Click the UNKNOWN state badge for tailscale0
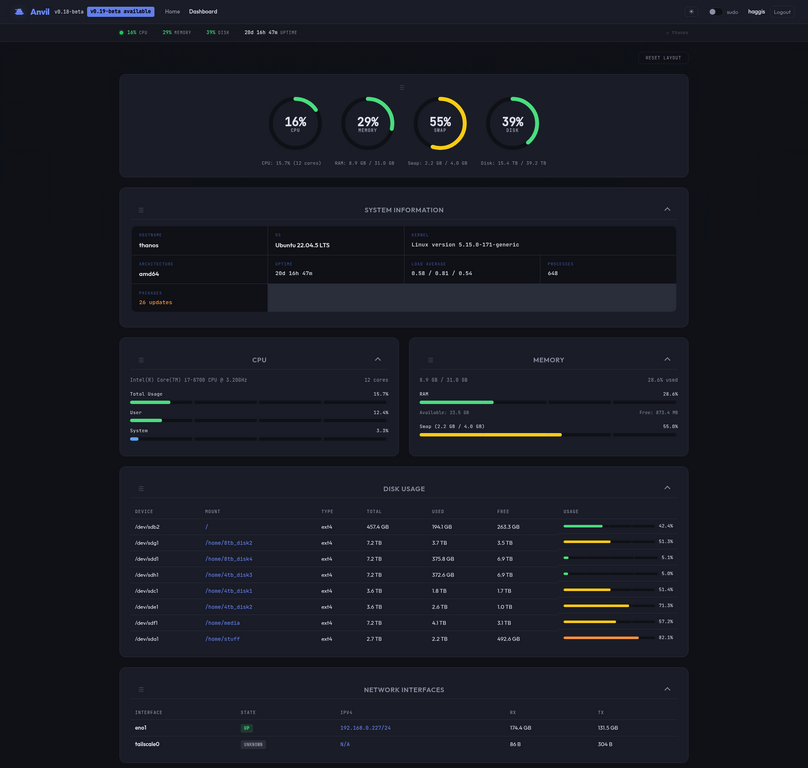 [x=253, y=744]
